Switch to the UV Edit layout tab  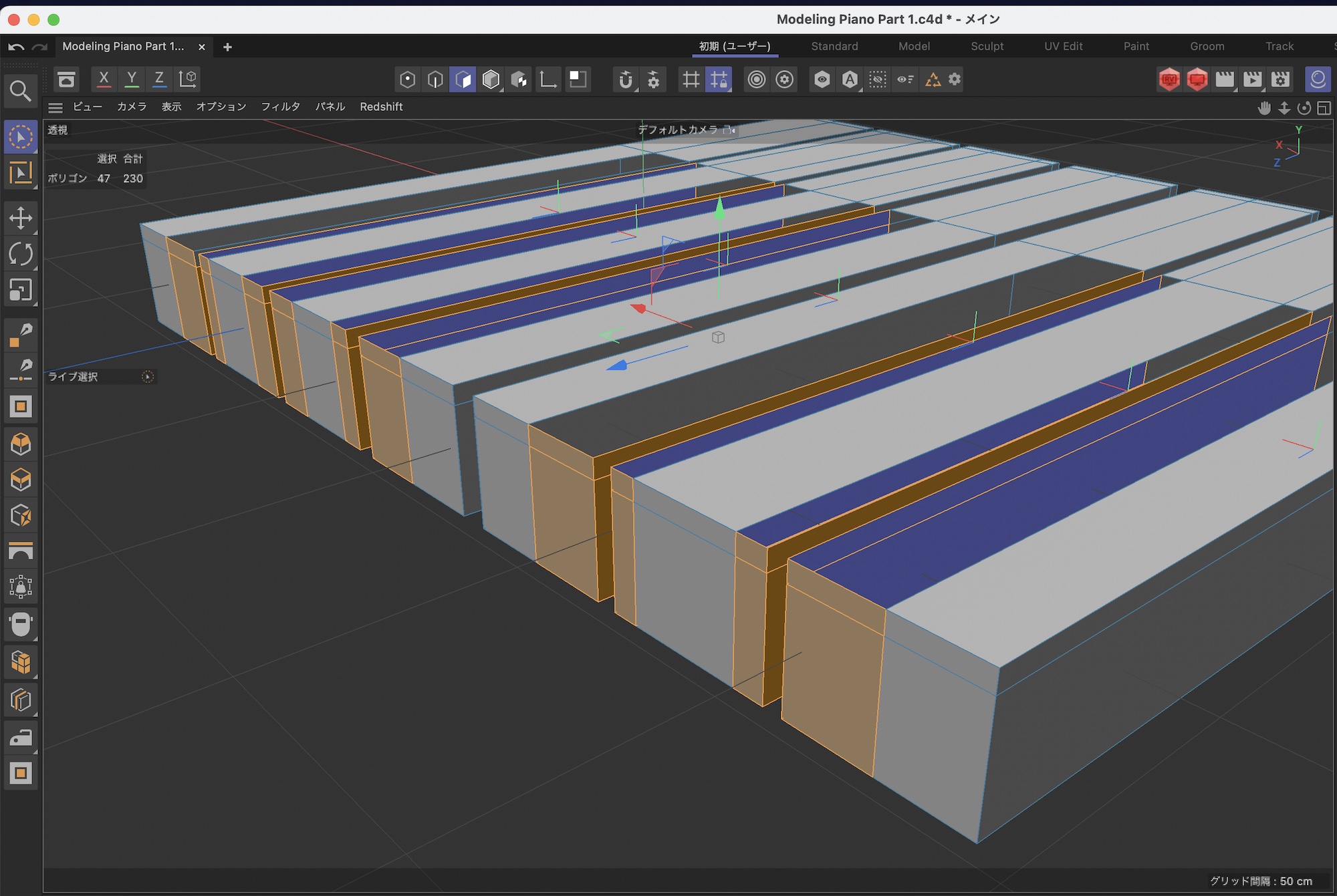pos(1063,46)
